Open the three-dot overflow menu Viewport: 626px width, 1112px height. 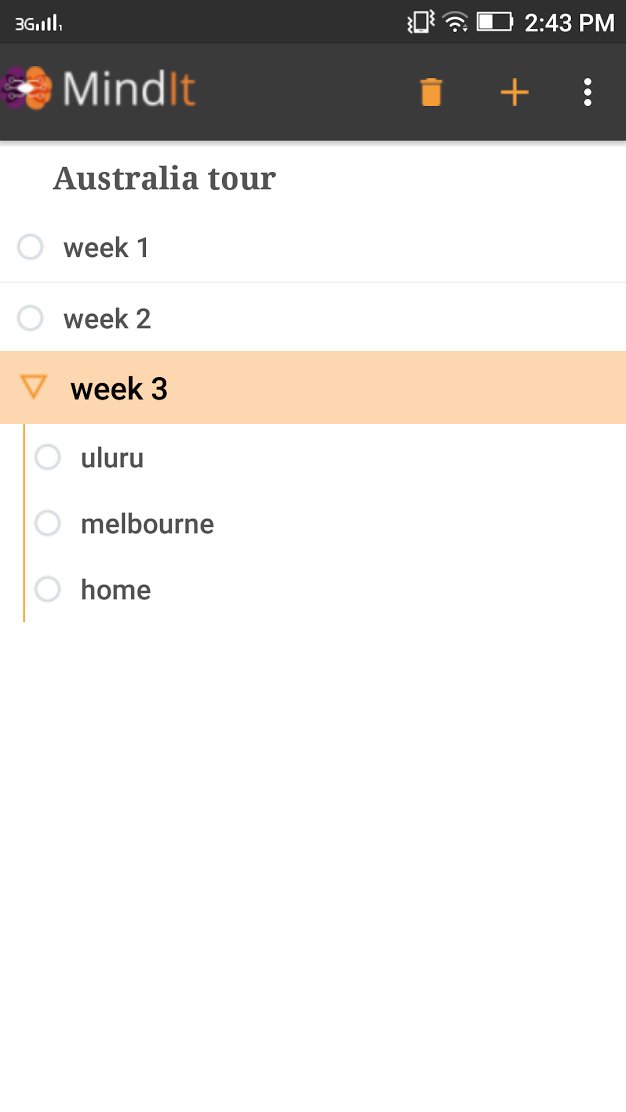point(588,92)
